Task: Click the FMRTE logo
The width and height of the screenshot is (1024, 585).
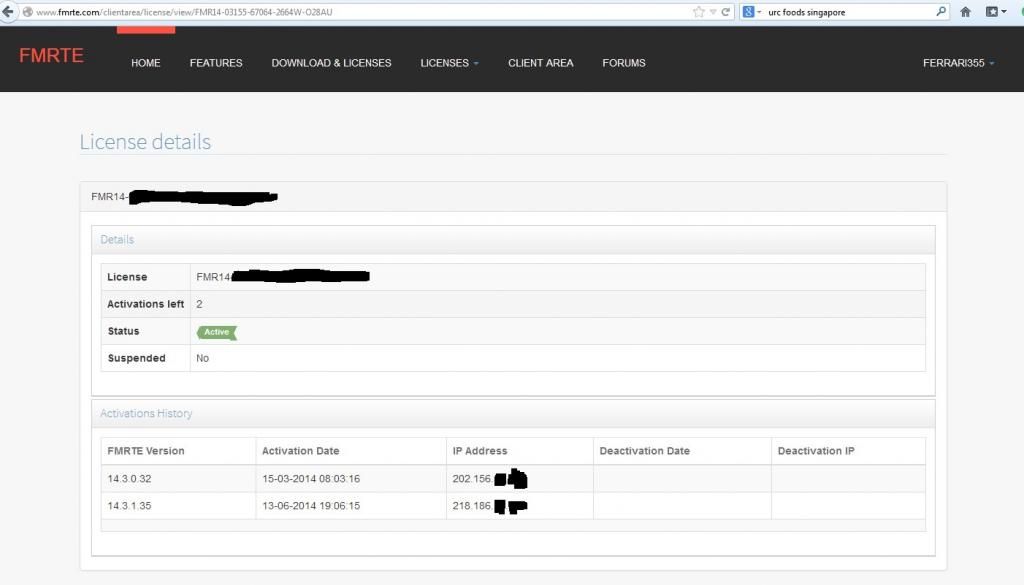Action: click(x=51, y=56)
